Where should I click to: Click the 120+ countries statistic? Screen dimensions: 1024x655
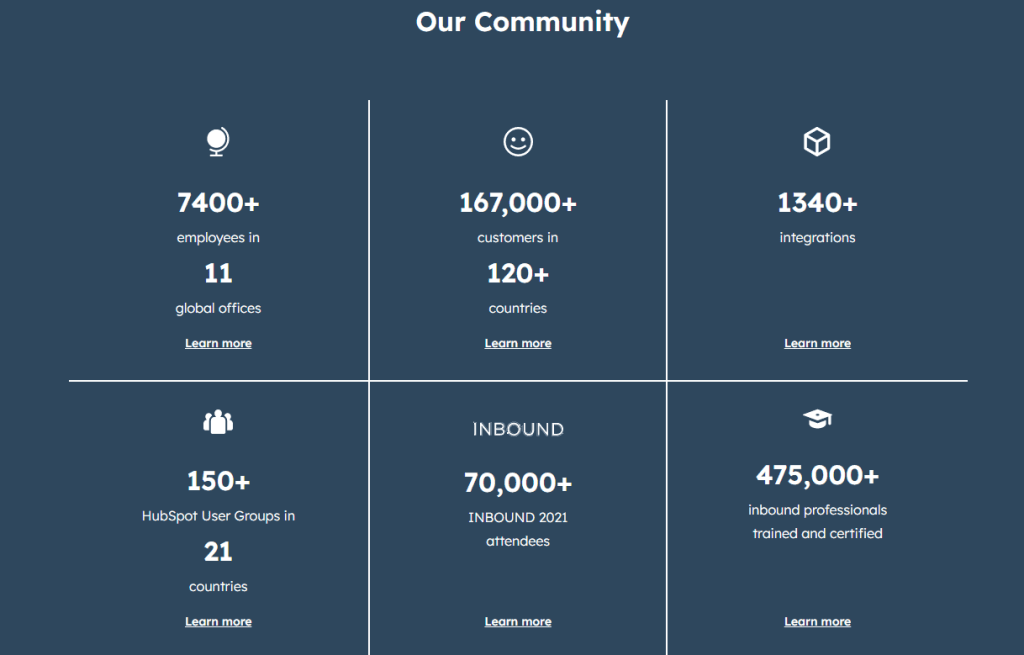517,273
